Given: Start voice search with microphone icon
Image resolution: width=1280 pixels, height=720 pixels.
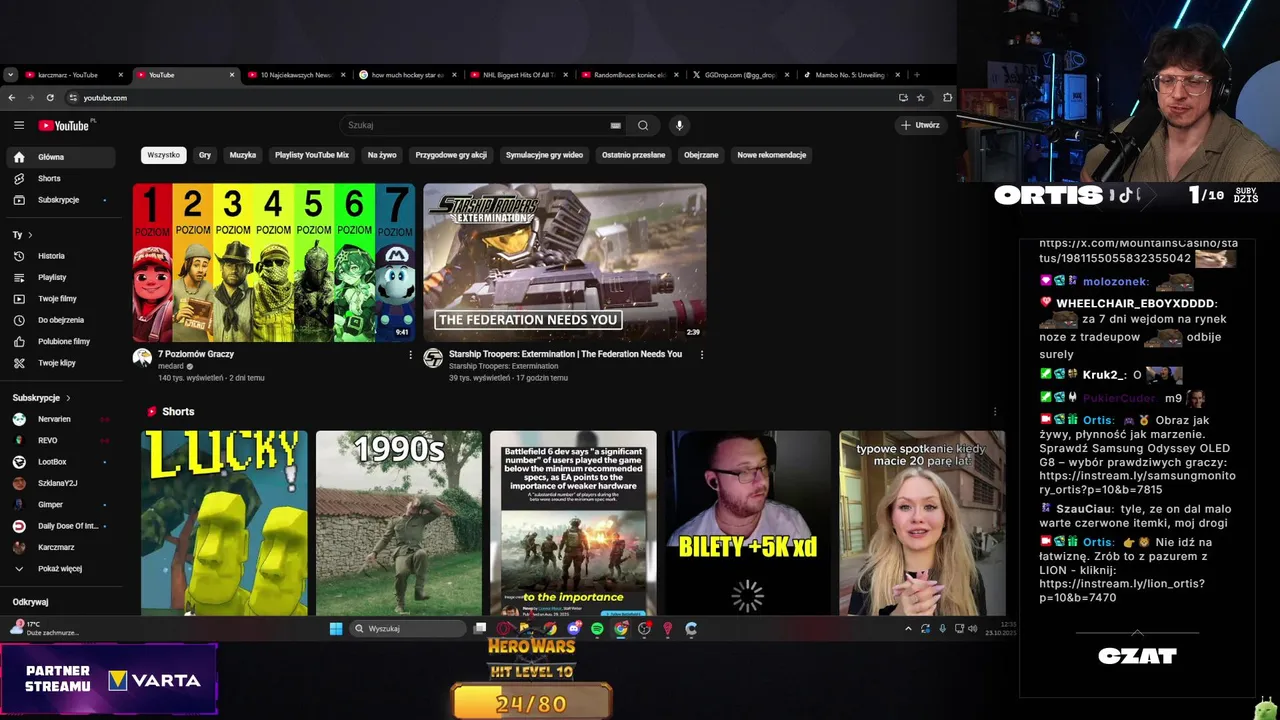Looking at the screenshot, I should (679, 125).
